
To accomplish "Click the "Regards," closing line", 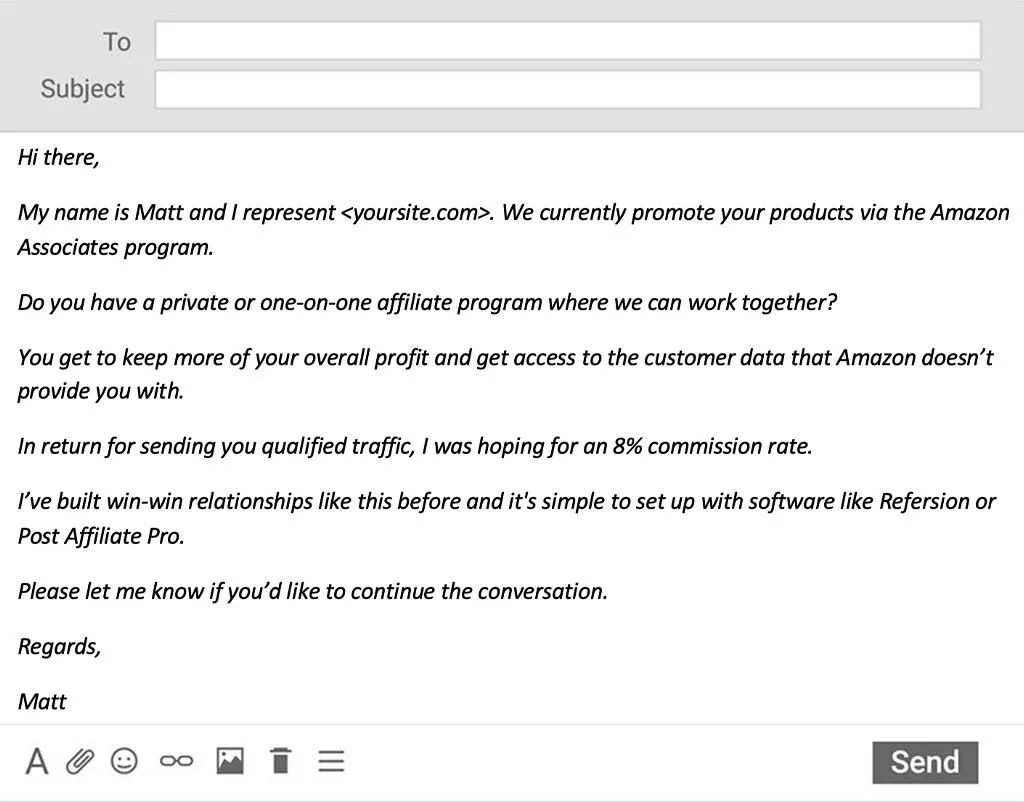I will click(59, 646).
